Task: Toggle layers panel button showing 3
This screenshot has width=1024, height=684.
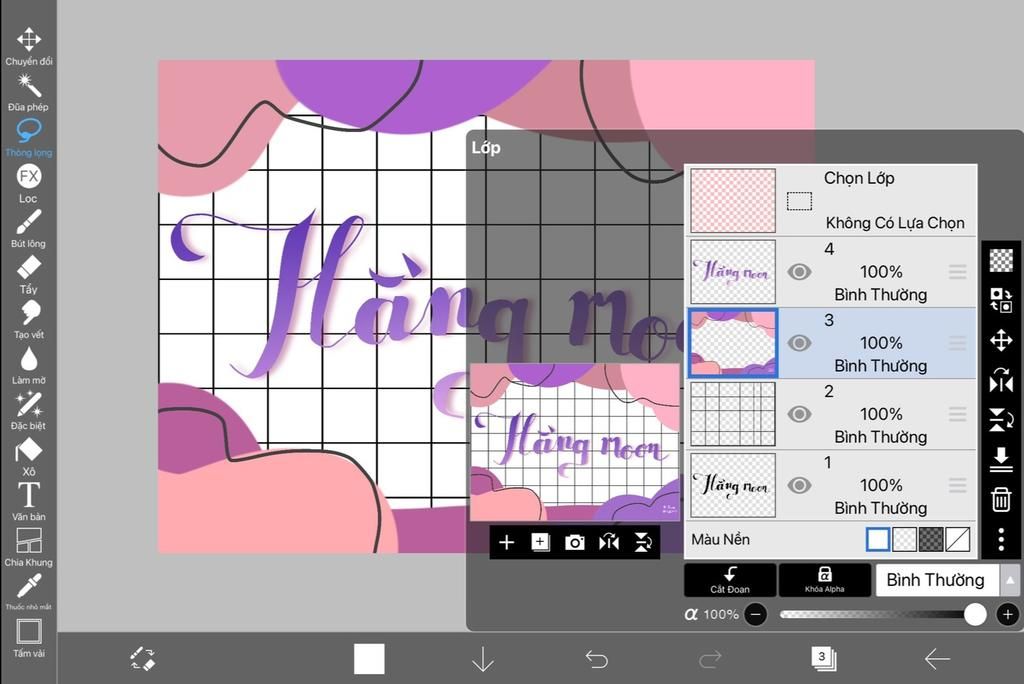Action: coord(823,659)
